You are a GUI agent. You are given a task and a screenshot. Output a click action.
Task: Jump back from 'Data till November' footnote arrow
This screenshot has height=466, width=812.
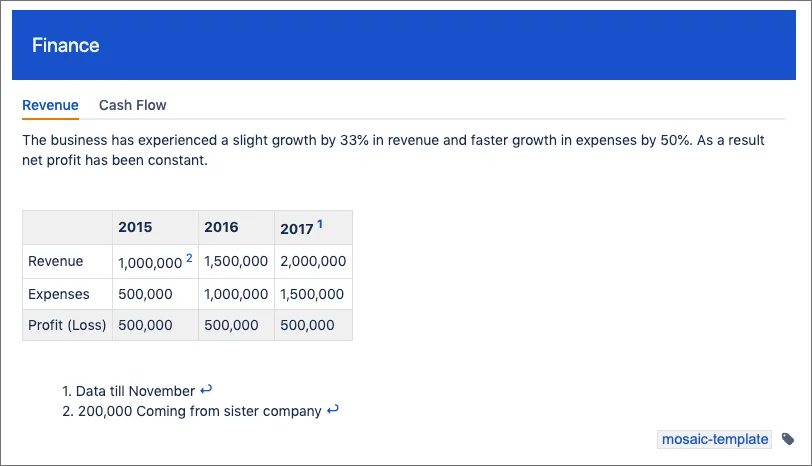point(206,390)
